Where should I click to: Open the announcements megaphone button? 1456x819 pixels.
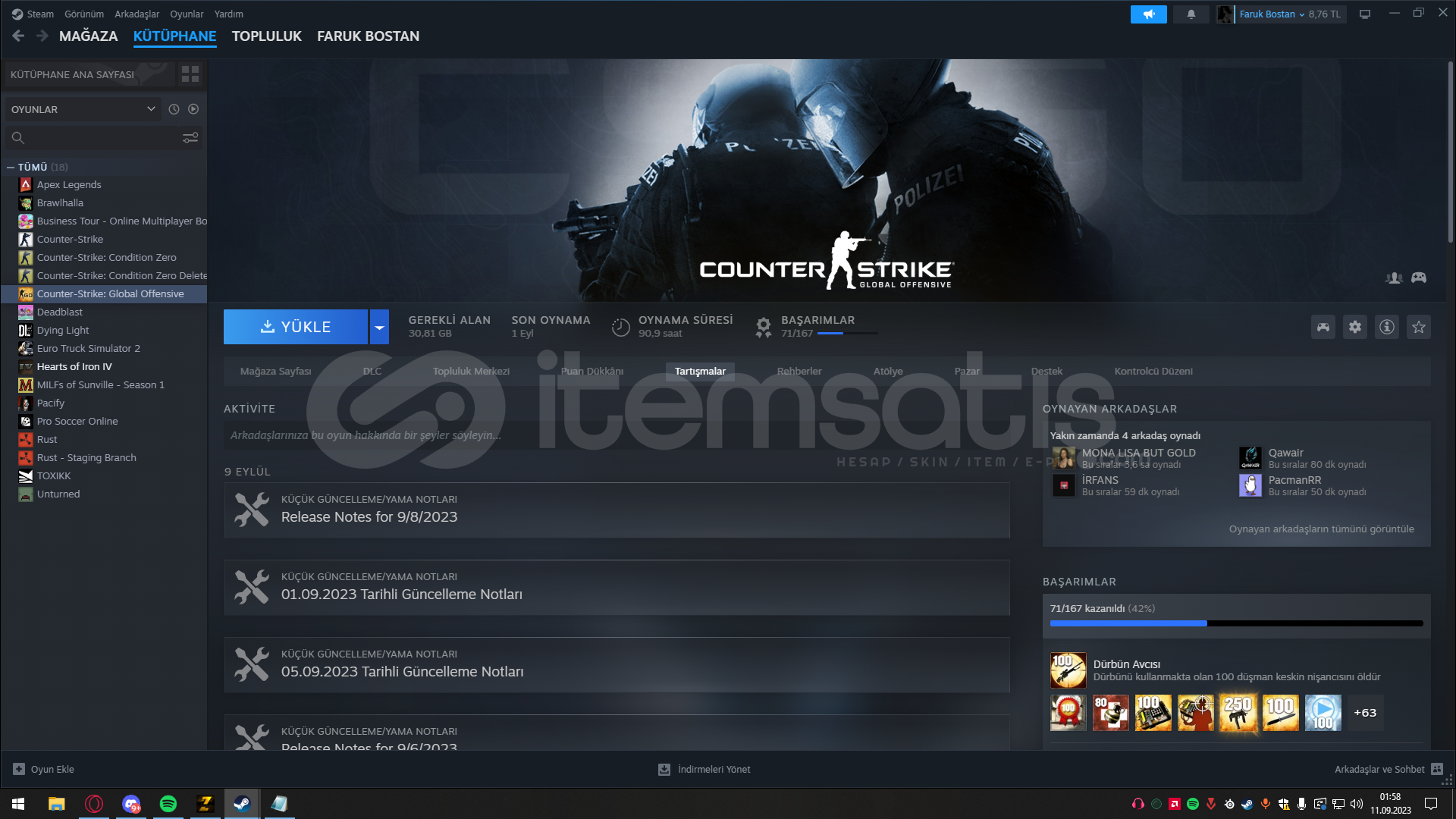[x=1148, y=14]
